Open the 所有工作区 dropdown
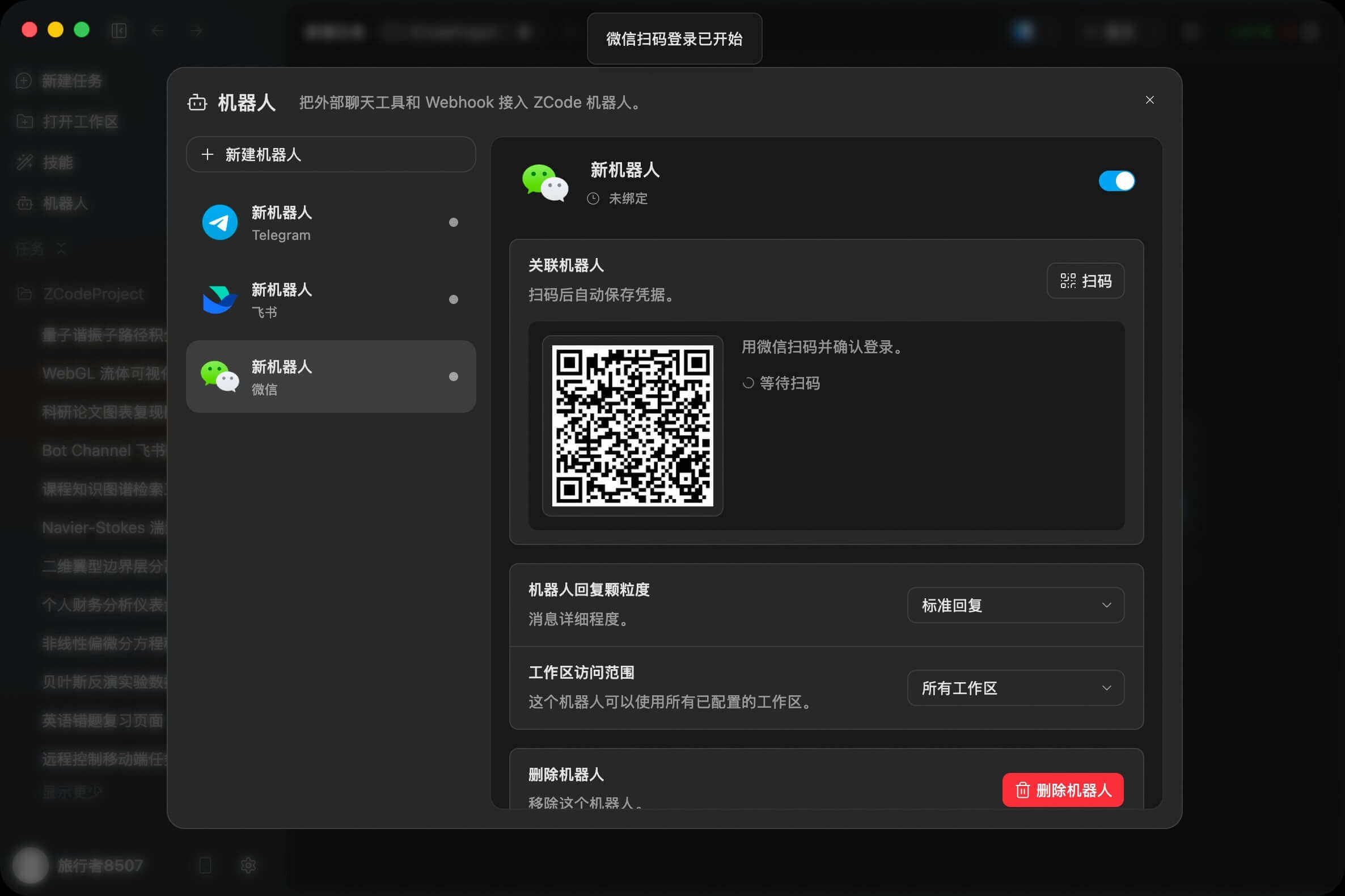This screenshot has height=896, width=1345. (1016, 688)
